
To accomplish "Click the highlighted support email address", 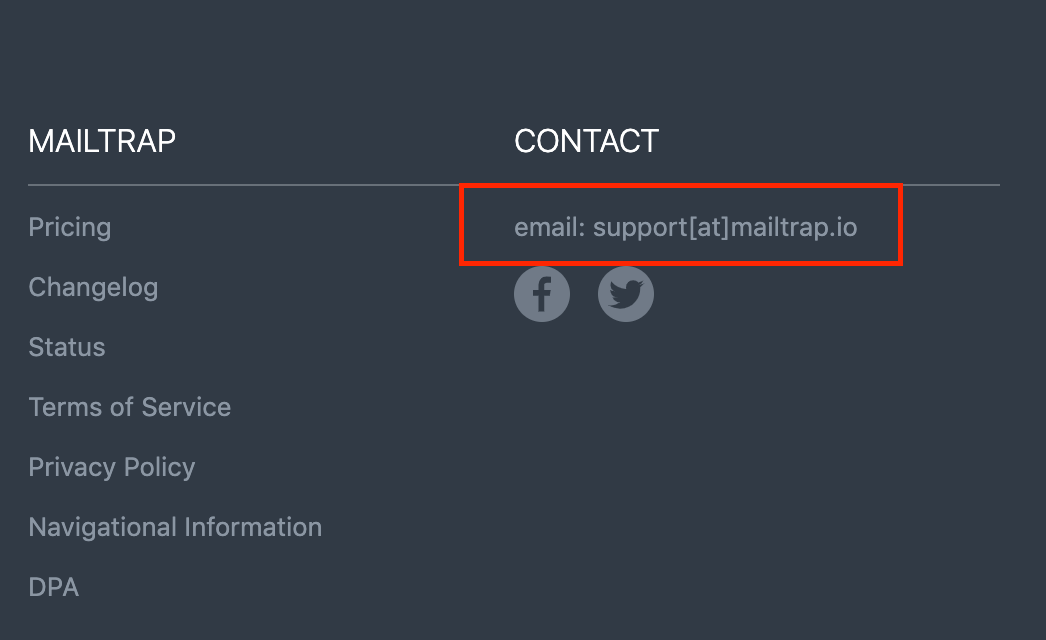I will click(x=686, y=227).
